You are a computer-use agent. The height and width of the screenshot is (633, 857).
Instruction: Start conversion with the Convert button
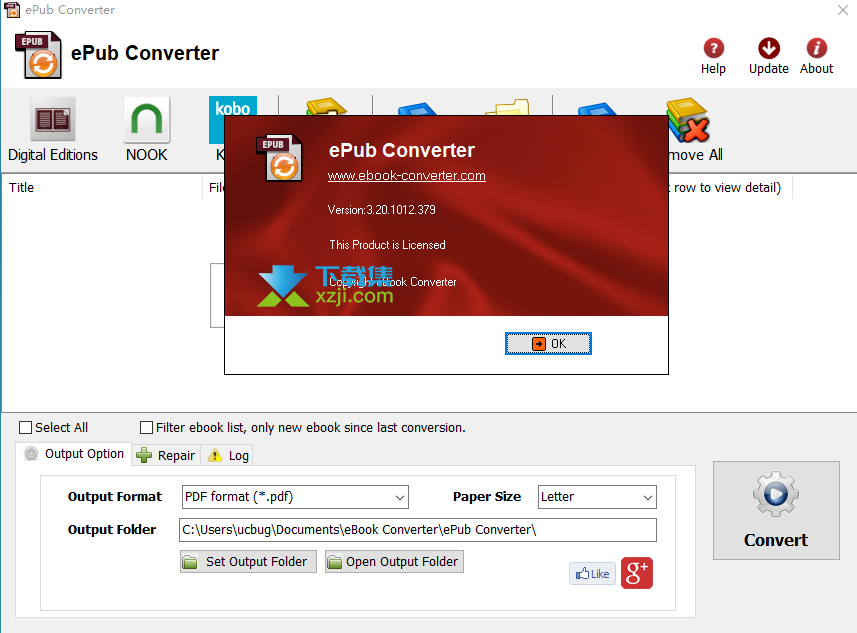pyautogui.click(x=776, y=510)
